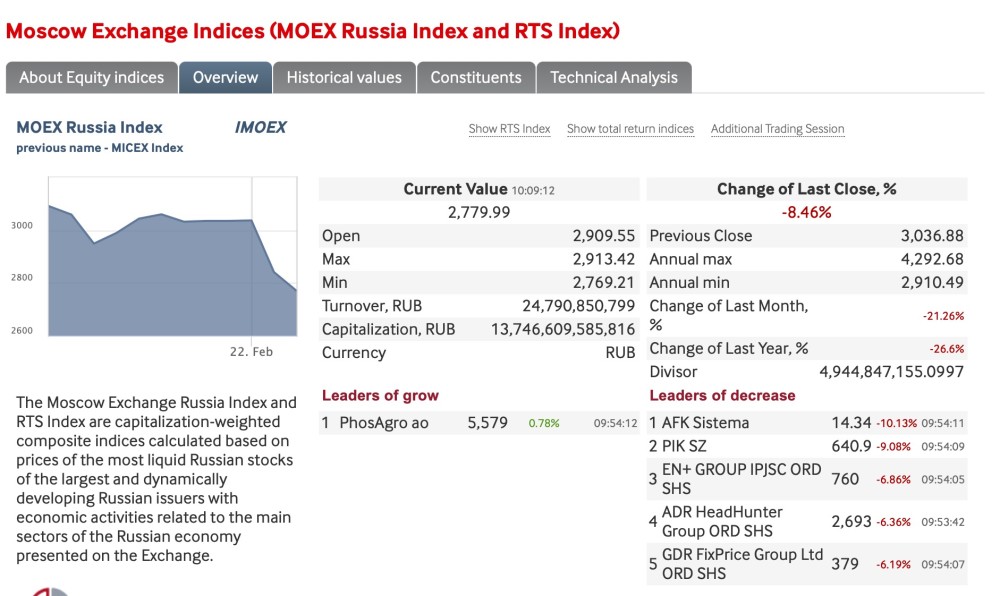Click the red pie icon below description
The image size is (1000, 596).
(x=50, y=591)
